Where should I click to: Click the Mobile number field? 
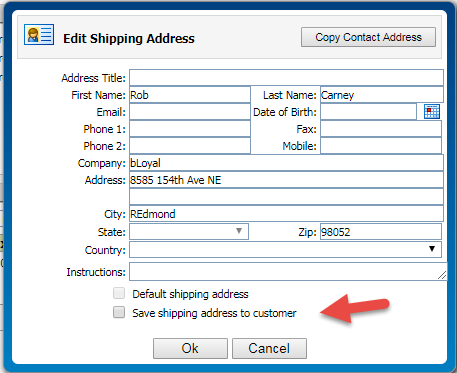(381, 146)
